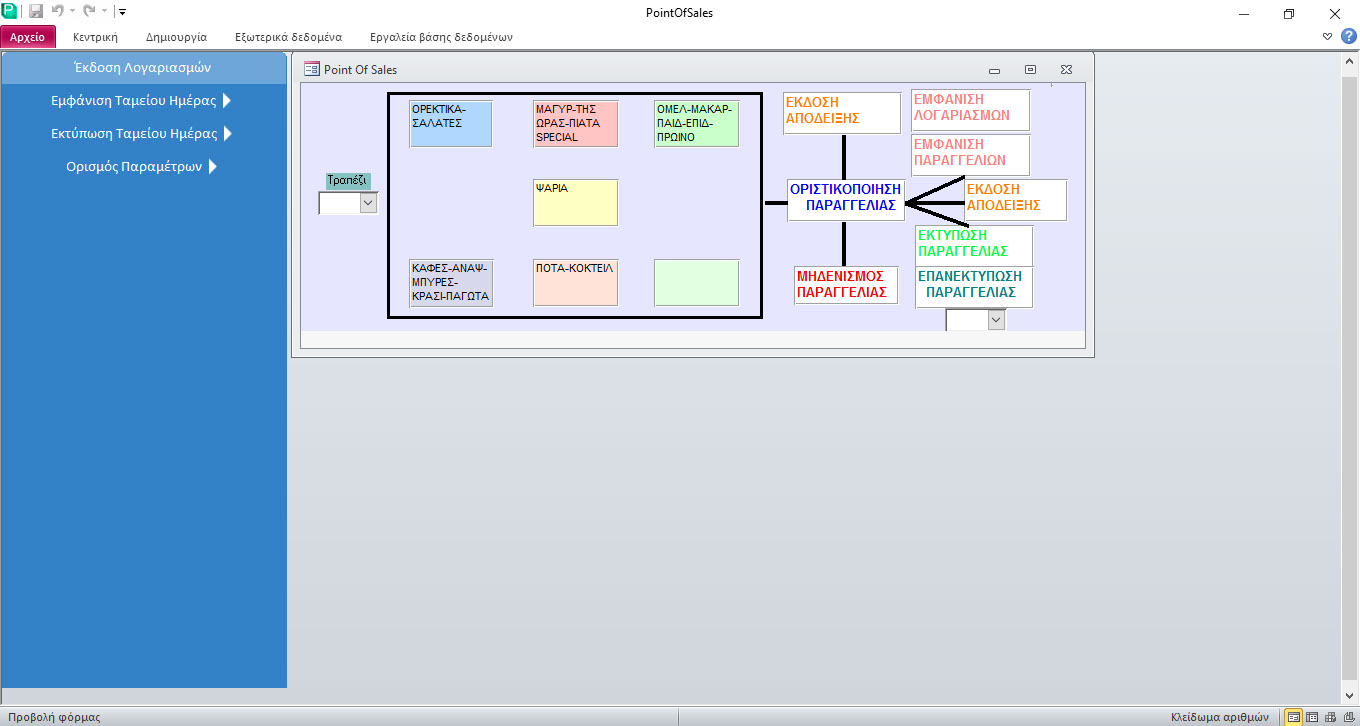Collapse the ribbon with the chevron icon
Image resolution: width=1360 pixels, height=726 pixels.
1327,36
